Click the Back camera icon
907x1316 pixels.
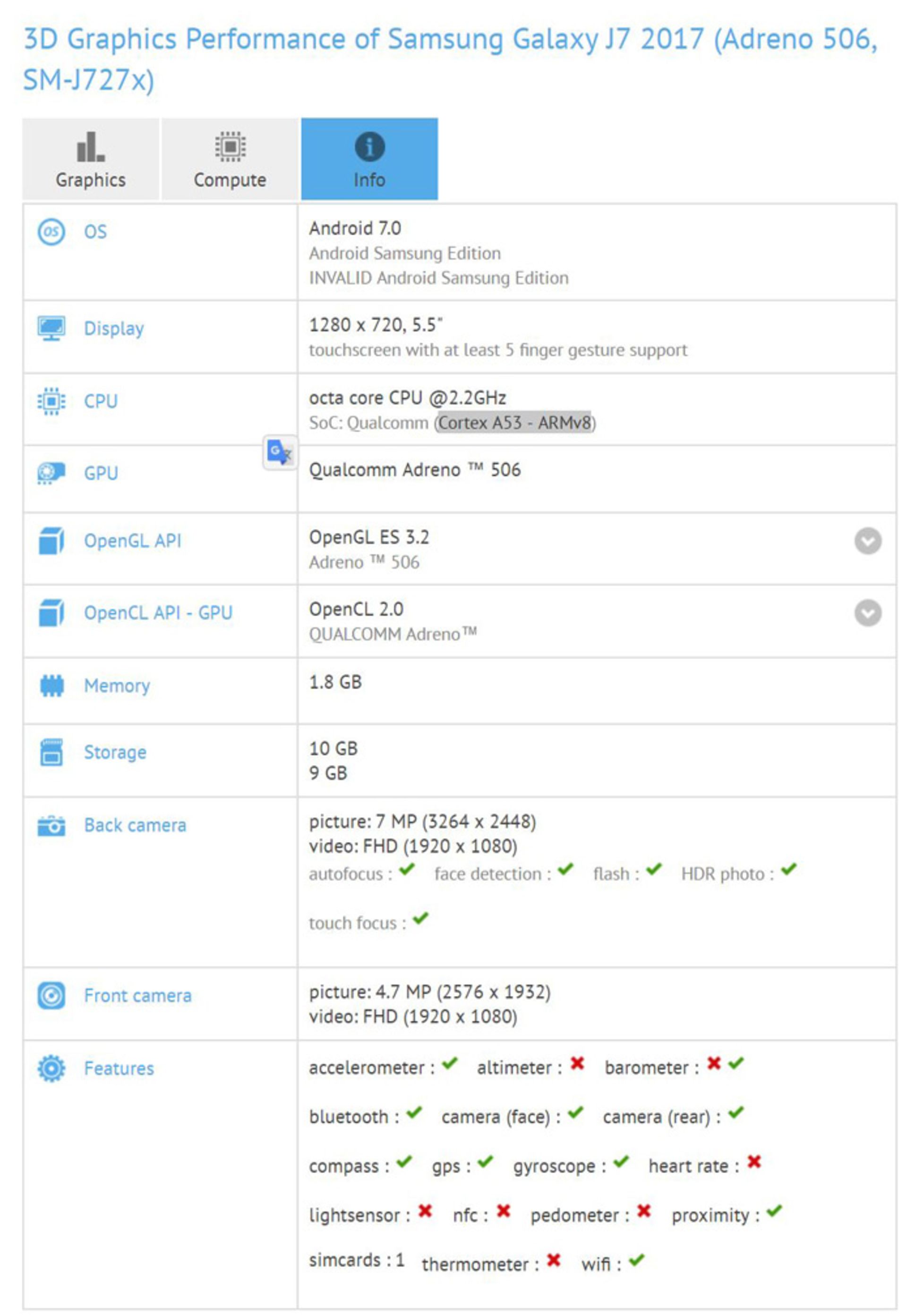51,826
